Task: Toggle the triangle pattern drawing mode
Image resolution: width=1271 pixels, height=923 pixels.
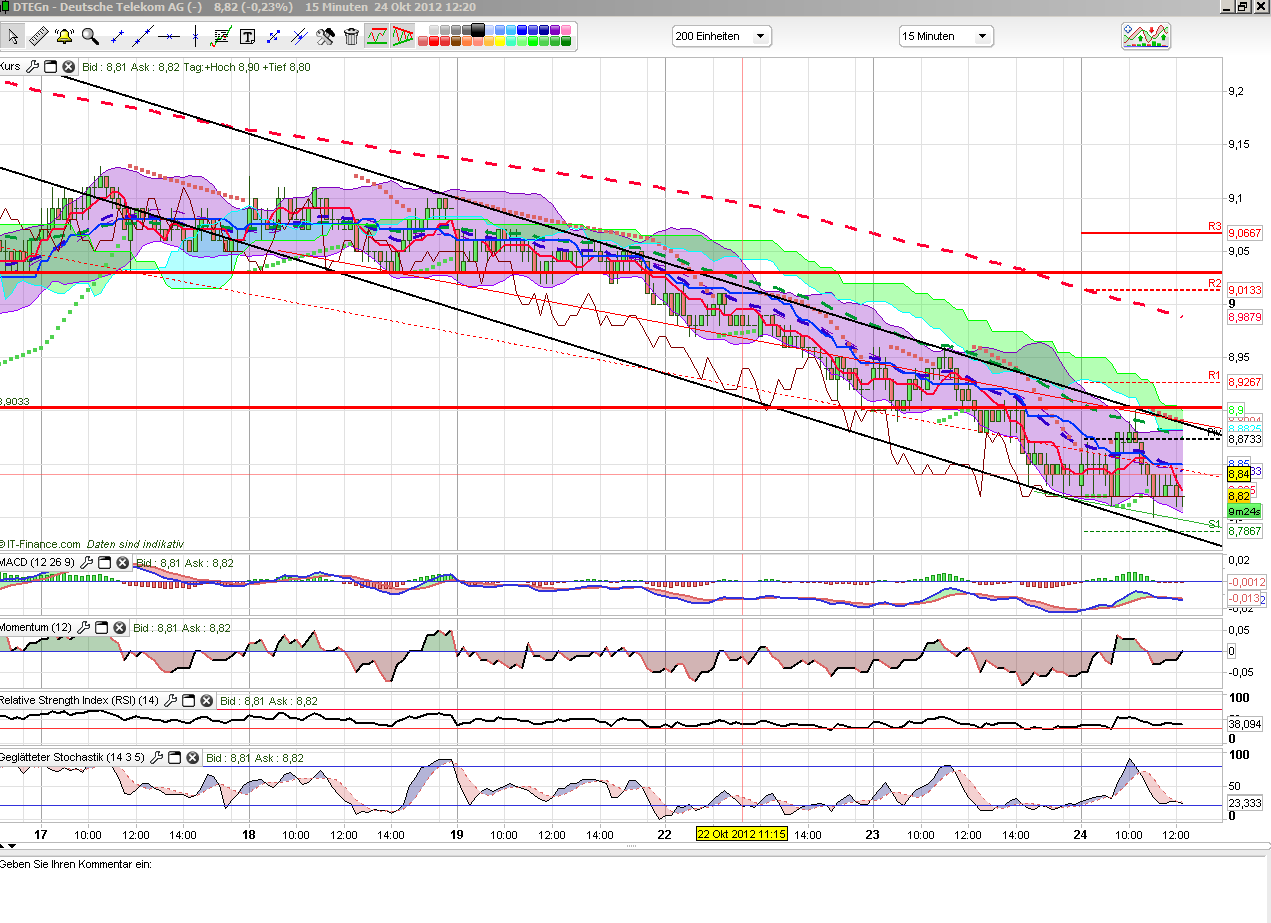Action: pos(402,37)
